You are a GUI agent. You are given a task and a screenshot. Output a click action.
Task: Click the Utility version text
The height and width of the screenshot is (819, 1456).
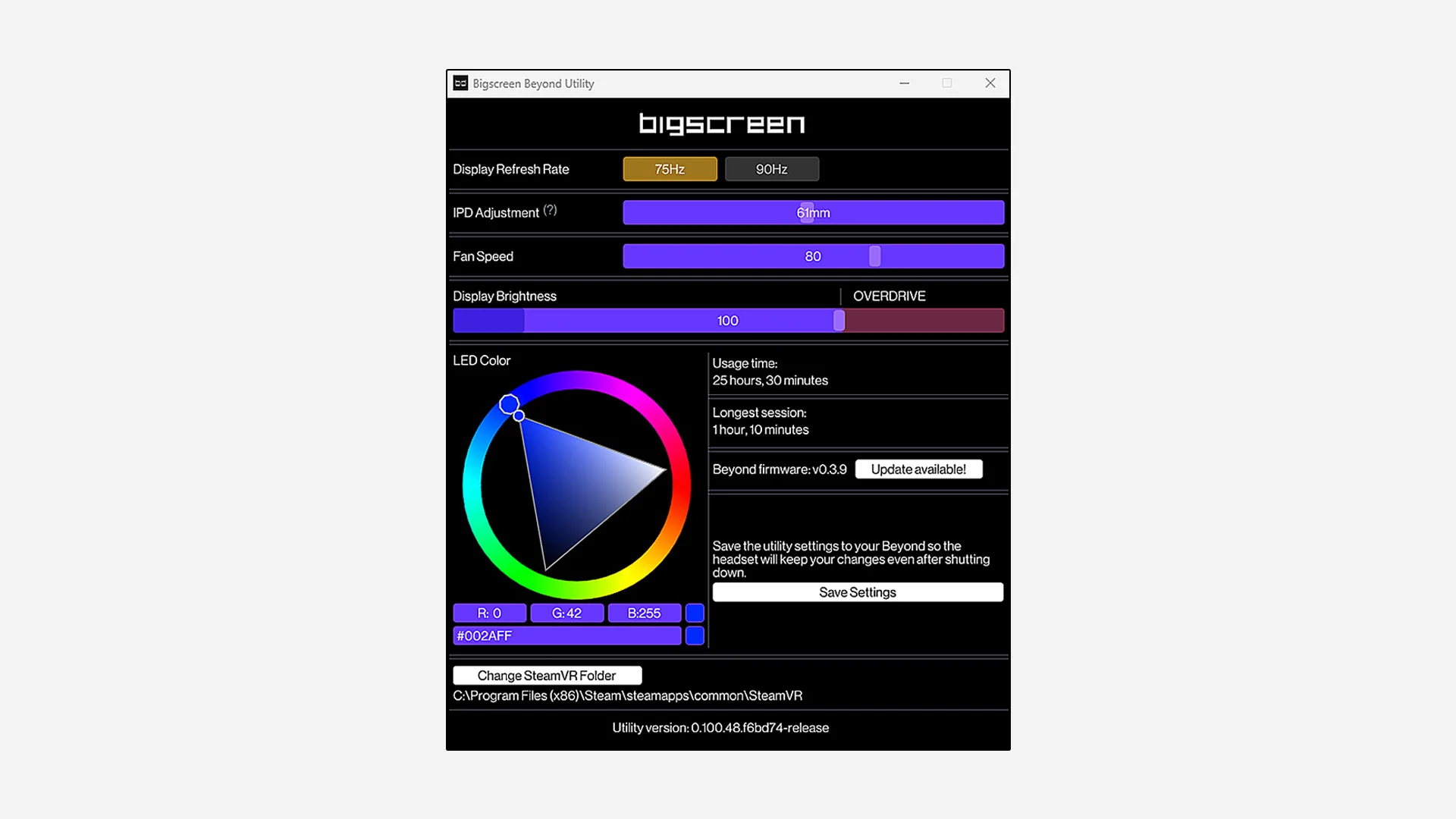click(720, 728)
